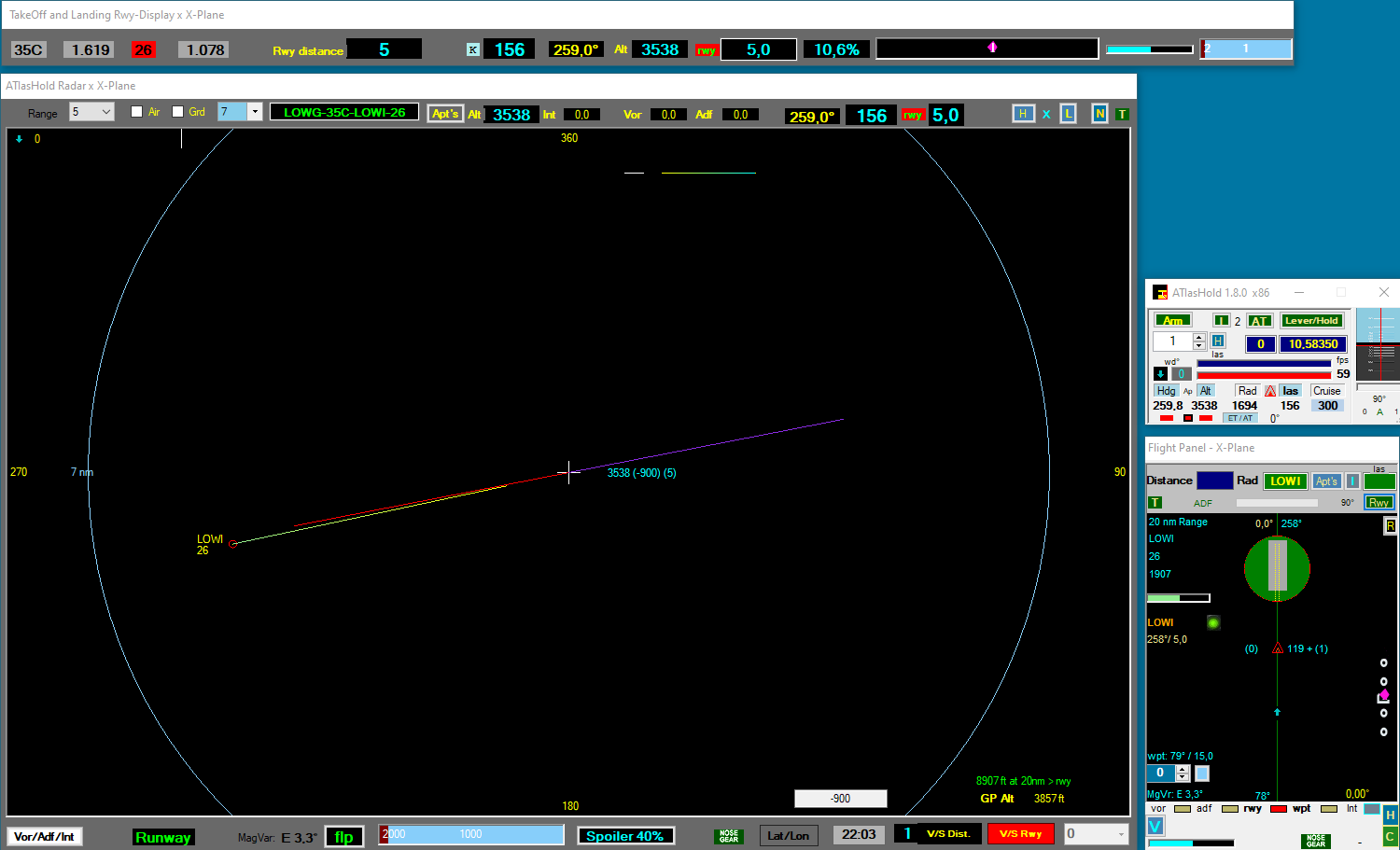Select the Cruise tab in ATlasHold

(1326, 391)
